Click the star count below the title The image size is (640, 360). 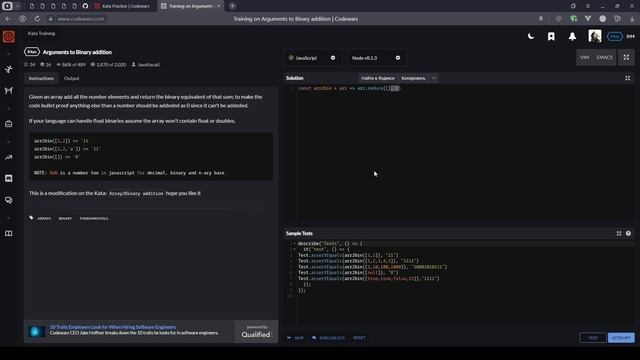click(30, 64)
